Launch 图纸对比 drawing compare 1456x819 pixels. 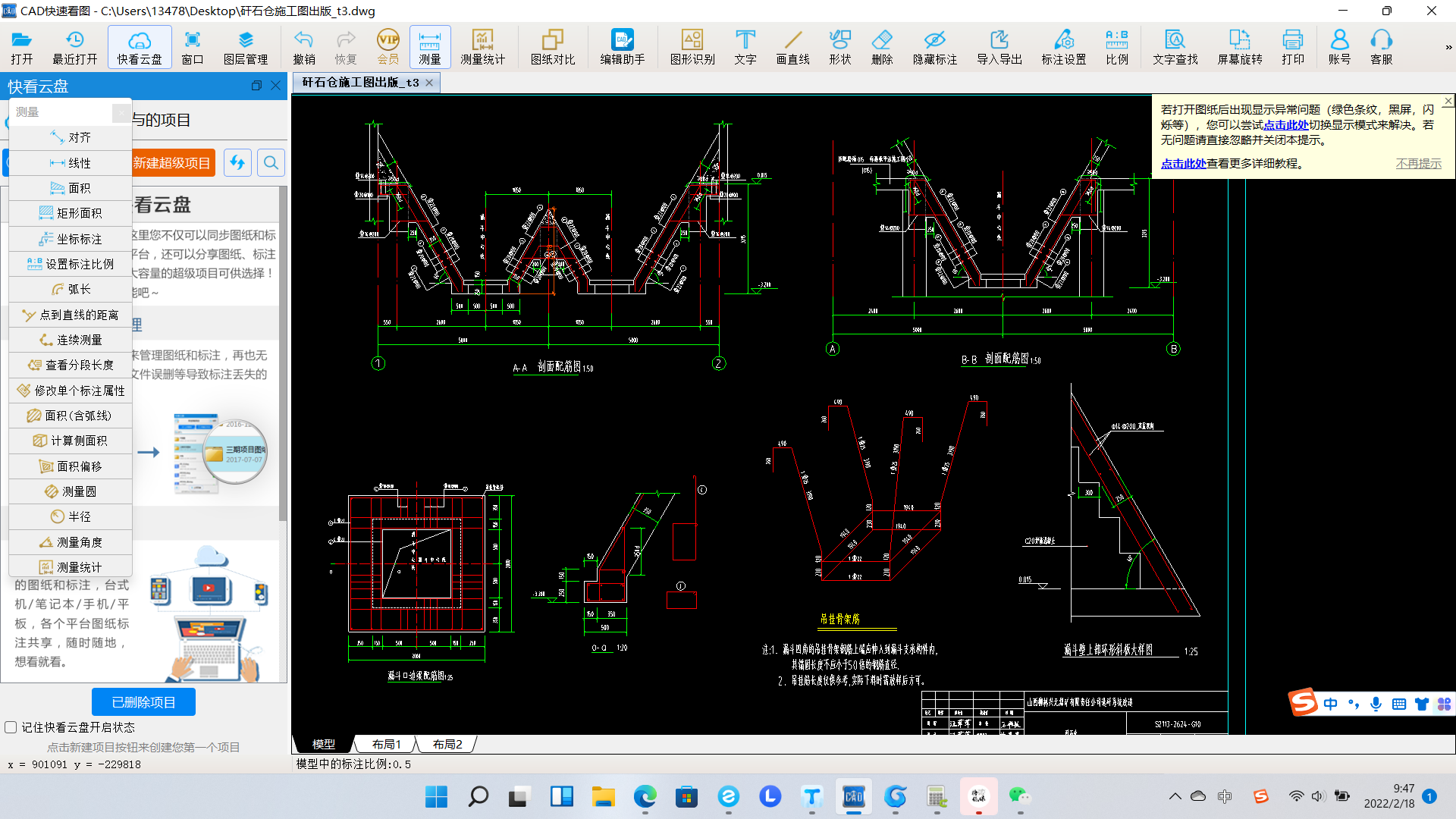pos(553,47)
